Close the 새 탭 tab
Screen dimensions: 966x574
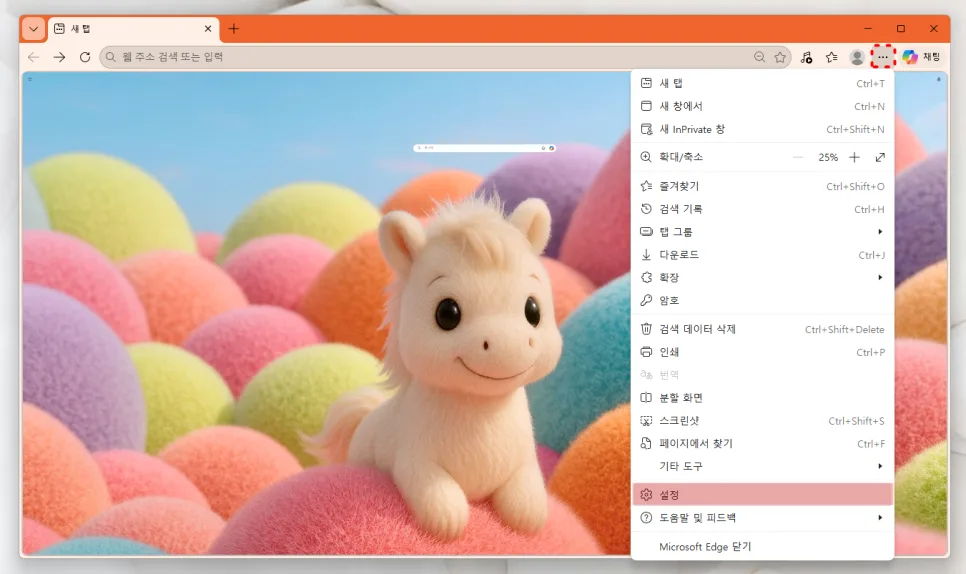click(x=208, y=29)
